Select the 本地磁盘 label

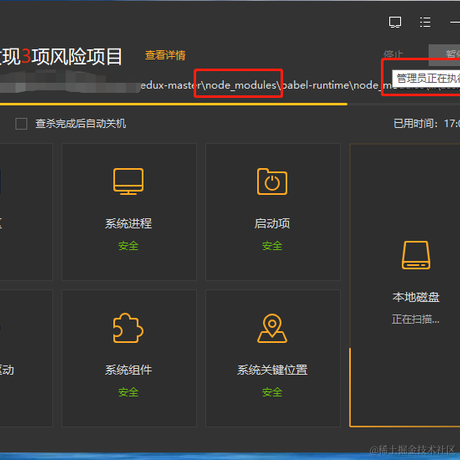tap(416, 297)
